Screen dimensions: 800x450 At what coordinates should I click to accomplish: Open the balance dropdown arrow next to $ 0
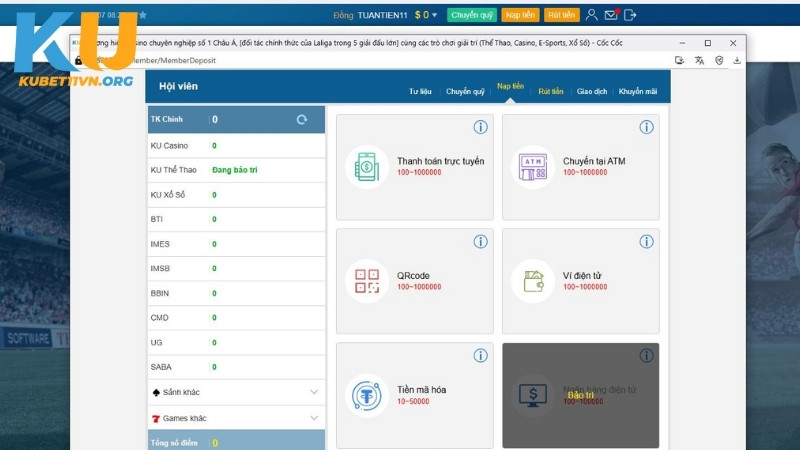[435, 15]
